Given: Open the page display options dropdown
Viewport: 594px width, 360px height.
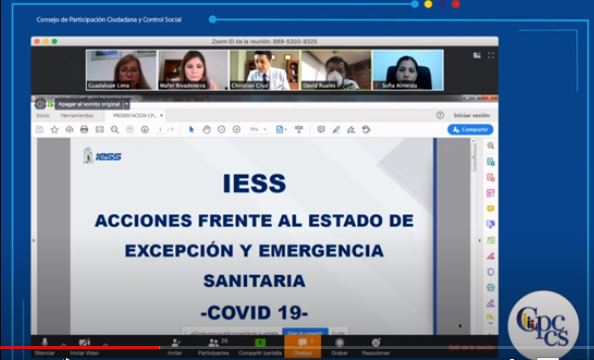Looking at the screenshot, I should click(x=281, y=130).
